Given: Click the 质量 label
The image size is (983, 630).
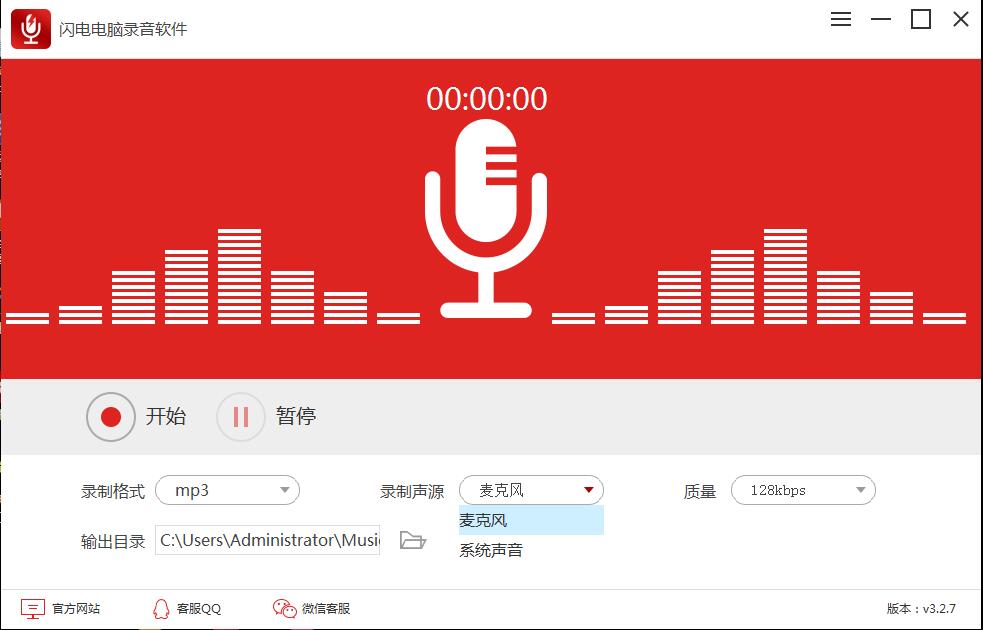Looking at the screenshot, I should tap(700, 491).
